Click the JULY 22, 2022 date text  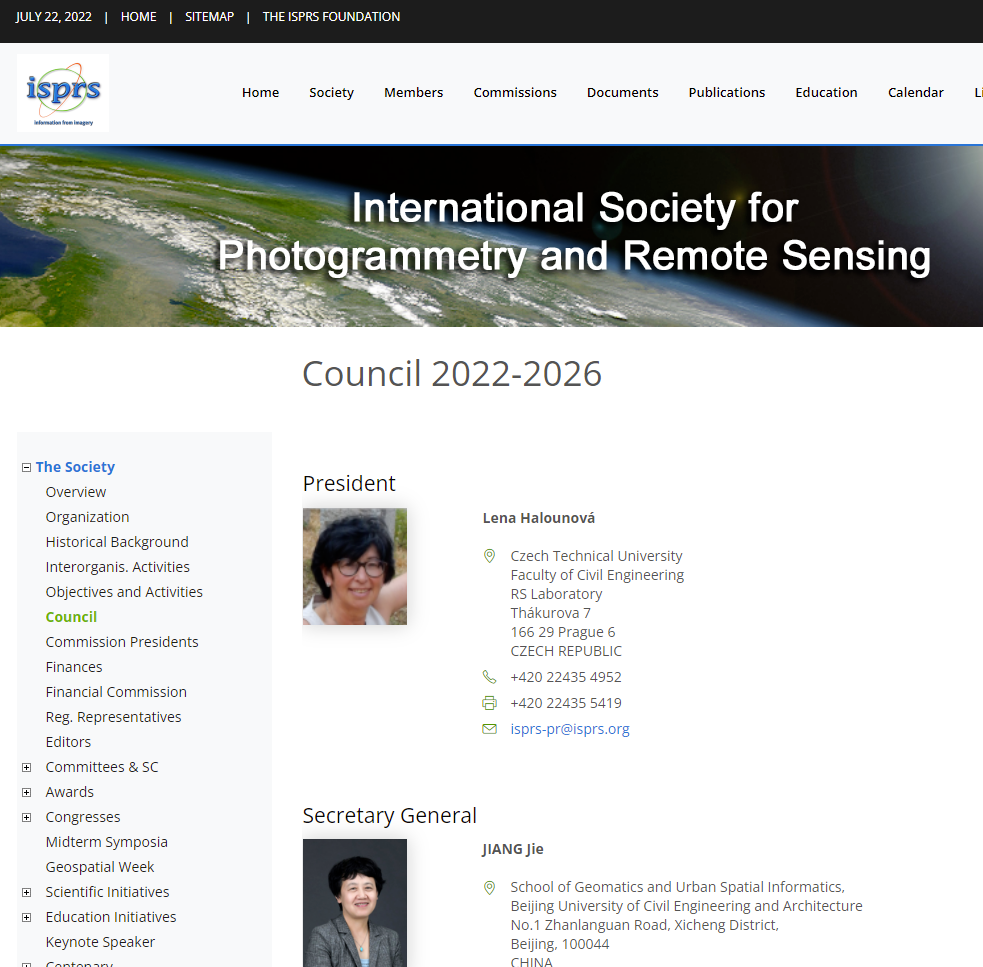coord(53,17)
